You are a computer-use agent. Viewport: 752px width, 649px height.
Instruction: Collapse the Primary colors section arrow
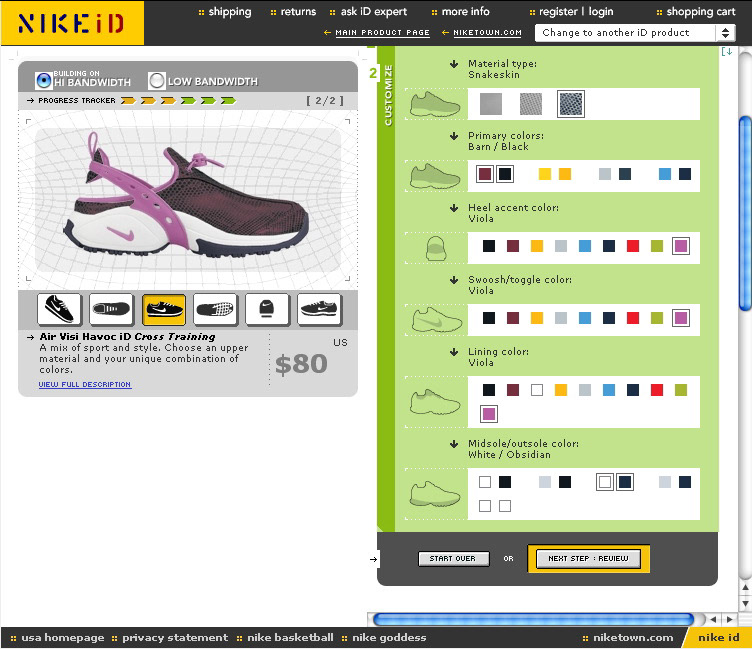454,136
